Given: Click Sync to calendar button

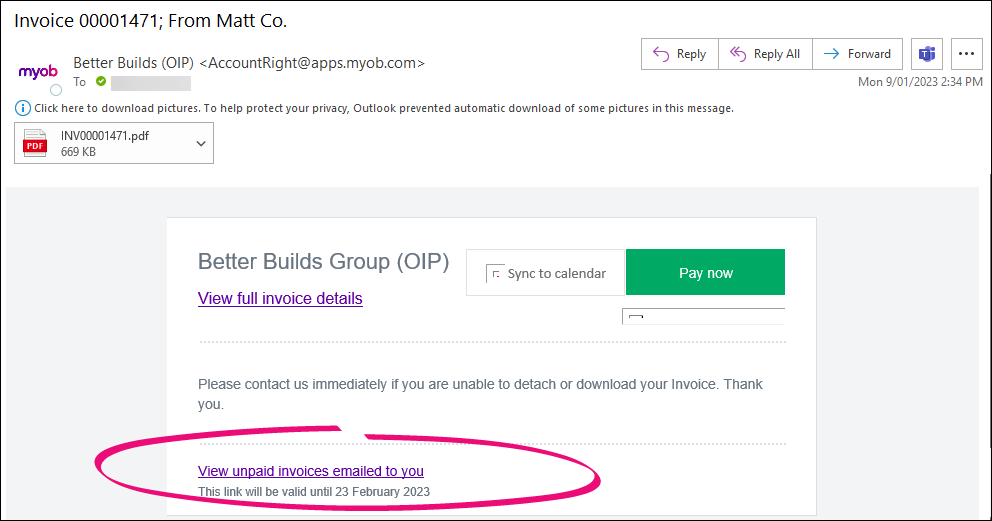Looking at the screenshot, I should click(x=545, y=273).
